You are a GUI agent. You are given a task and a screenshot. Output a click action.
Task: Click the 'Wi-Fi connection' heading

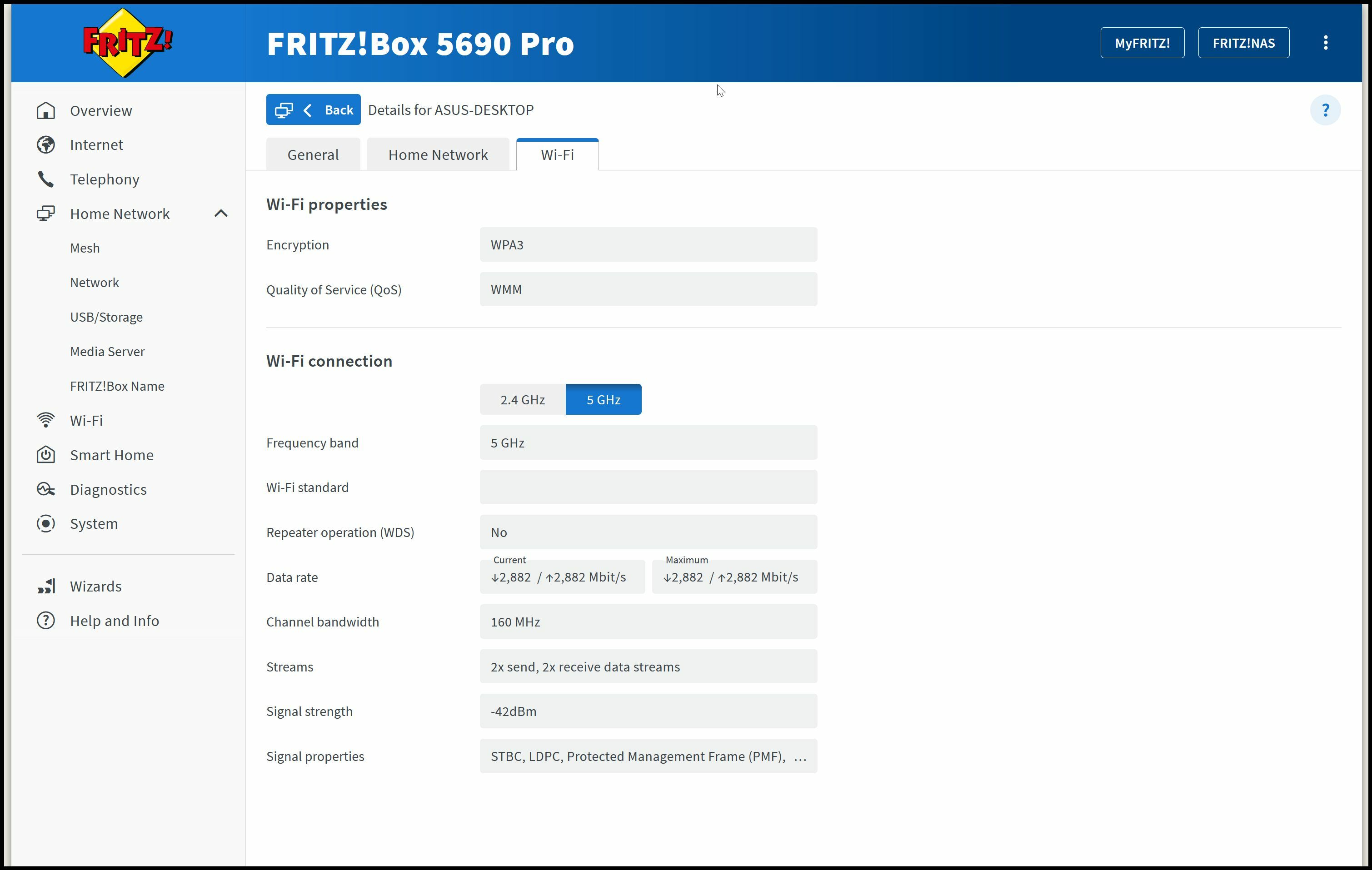point(329,361)
